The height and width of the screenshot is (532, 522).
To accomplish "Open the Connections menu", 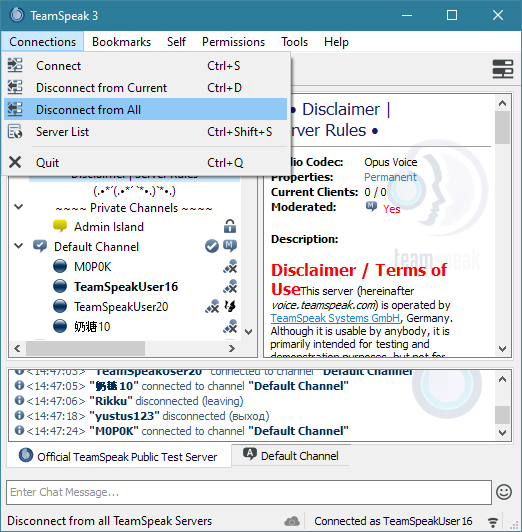I will 42,42.
